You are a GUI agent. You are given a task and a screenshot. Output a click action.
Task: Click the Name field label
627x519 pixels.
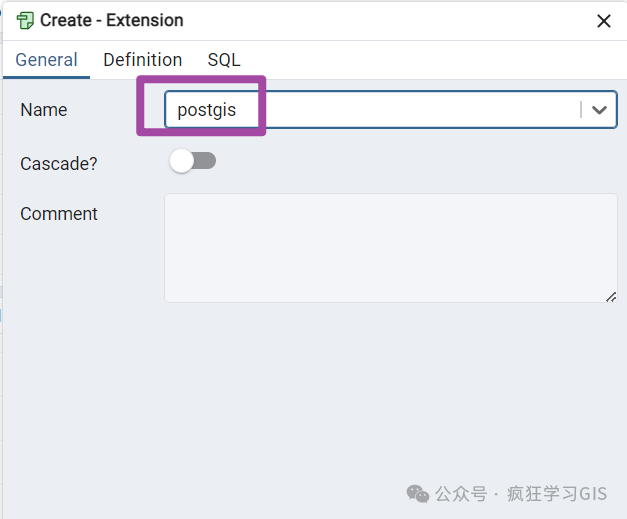click(44, 110)
